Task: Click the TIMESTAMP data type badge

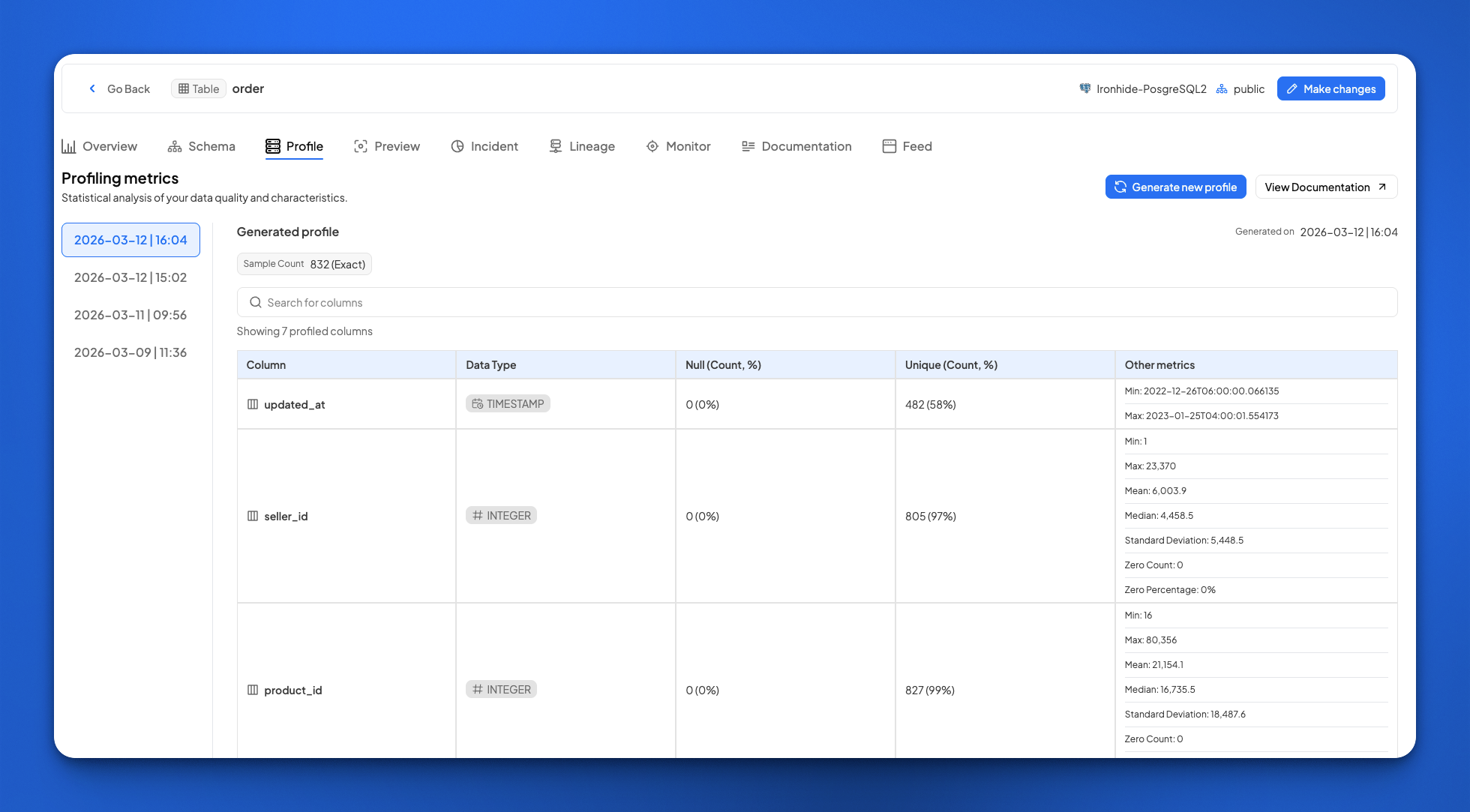Action: [508, 403]
